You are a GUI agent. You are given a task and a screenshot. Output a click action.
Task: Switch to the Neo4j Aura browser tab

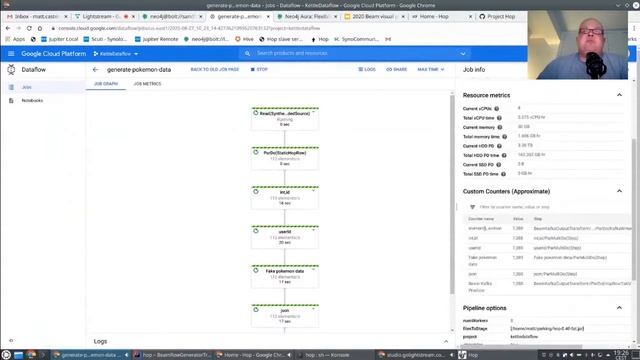(306, 17)
